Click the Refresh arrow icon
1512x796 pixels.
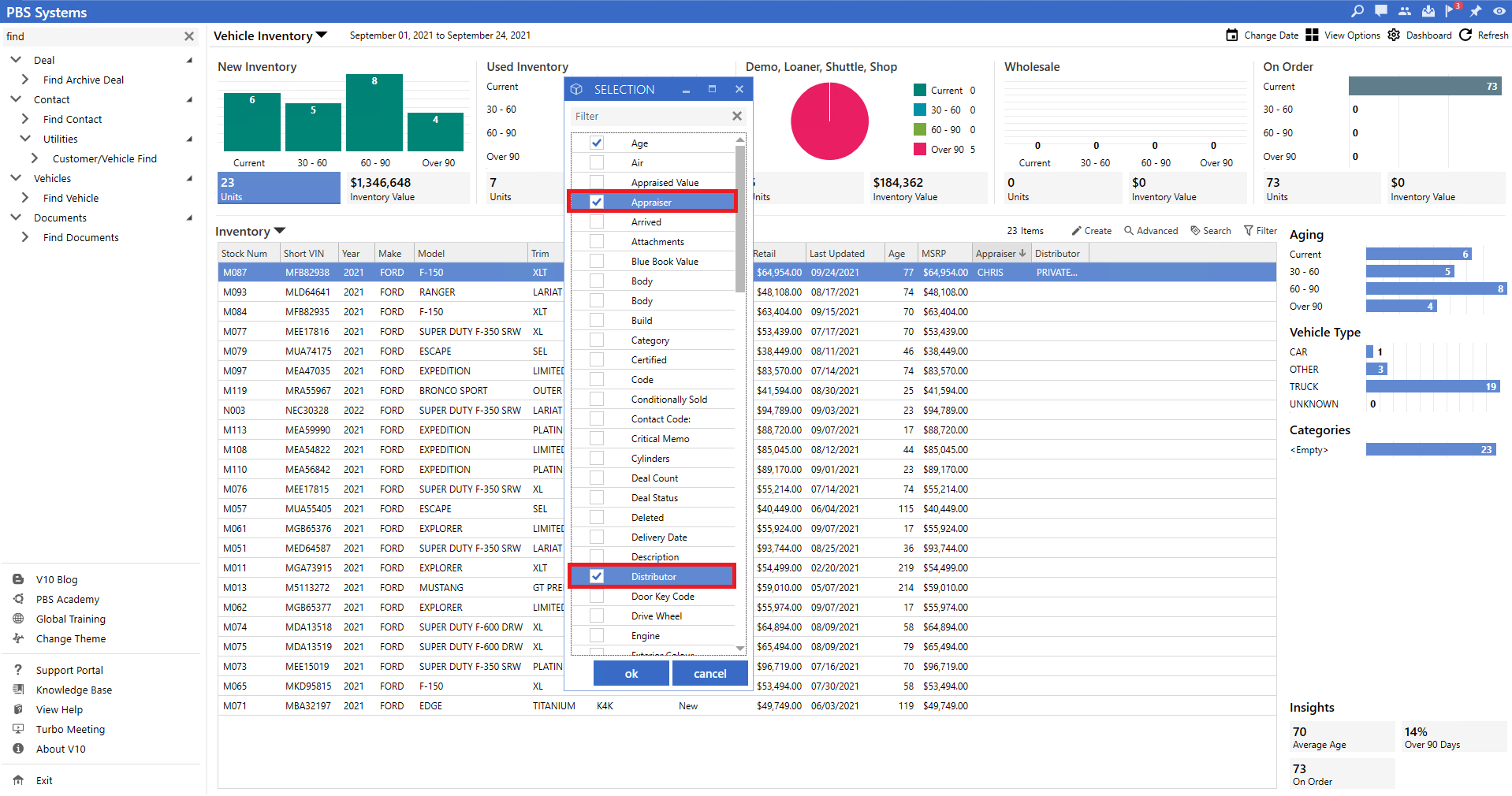tap(1465, 35)
